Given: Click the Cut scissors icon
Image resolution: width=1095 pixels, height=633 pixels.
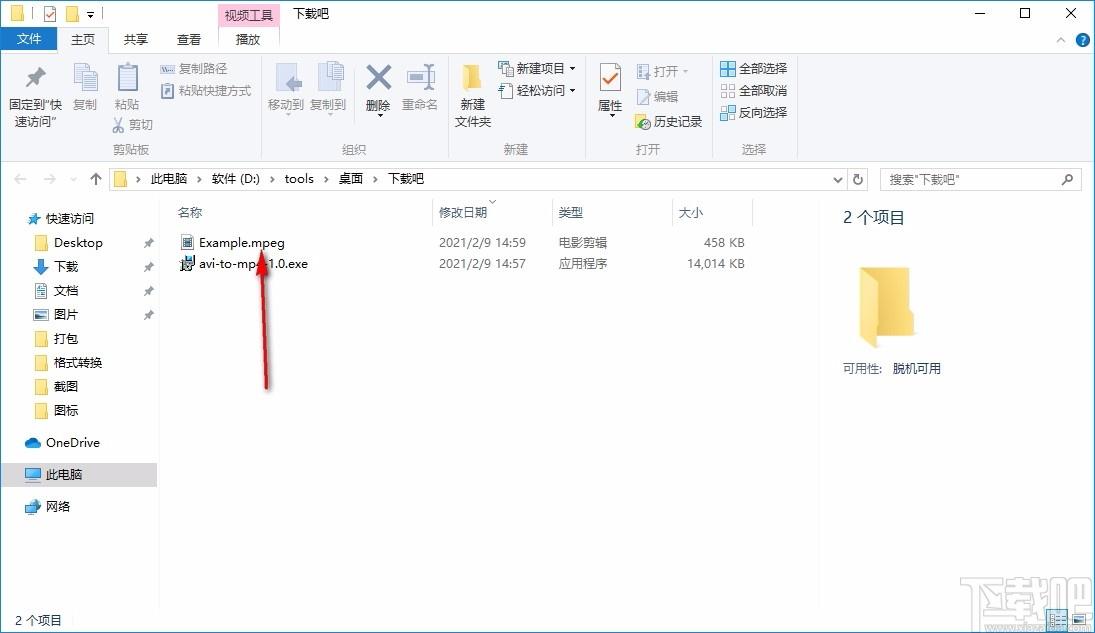Looking at the screenshot, I should pyautogui.click(x=118, y=124).
